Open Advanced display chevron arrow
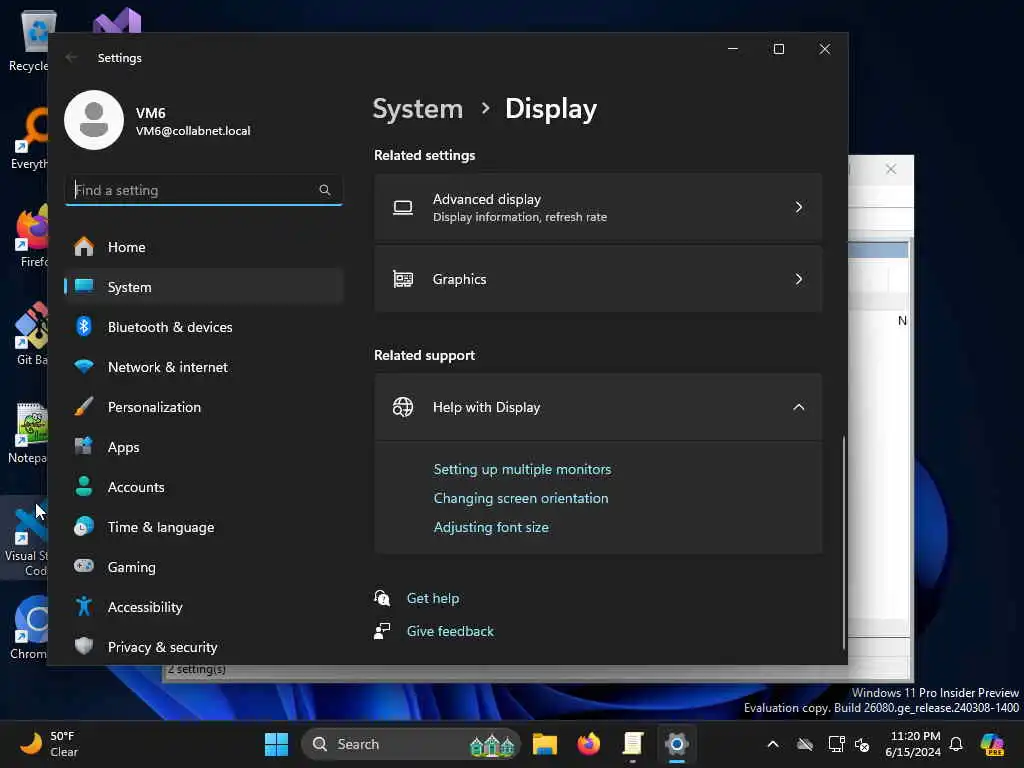 point(799,208)
